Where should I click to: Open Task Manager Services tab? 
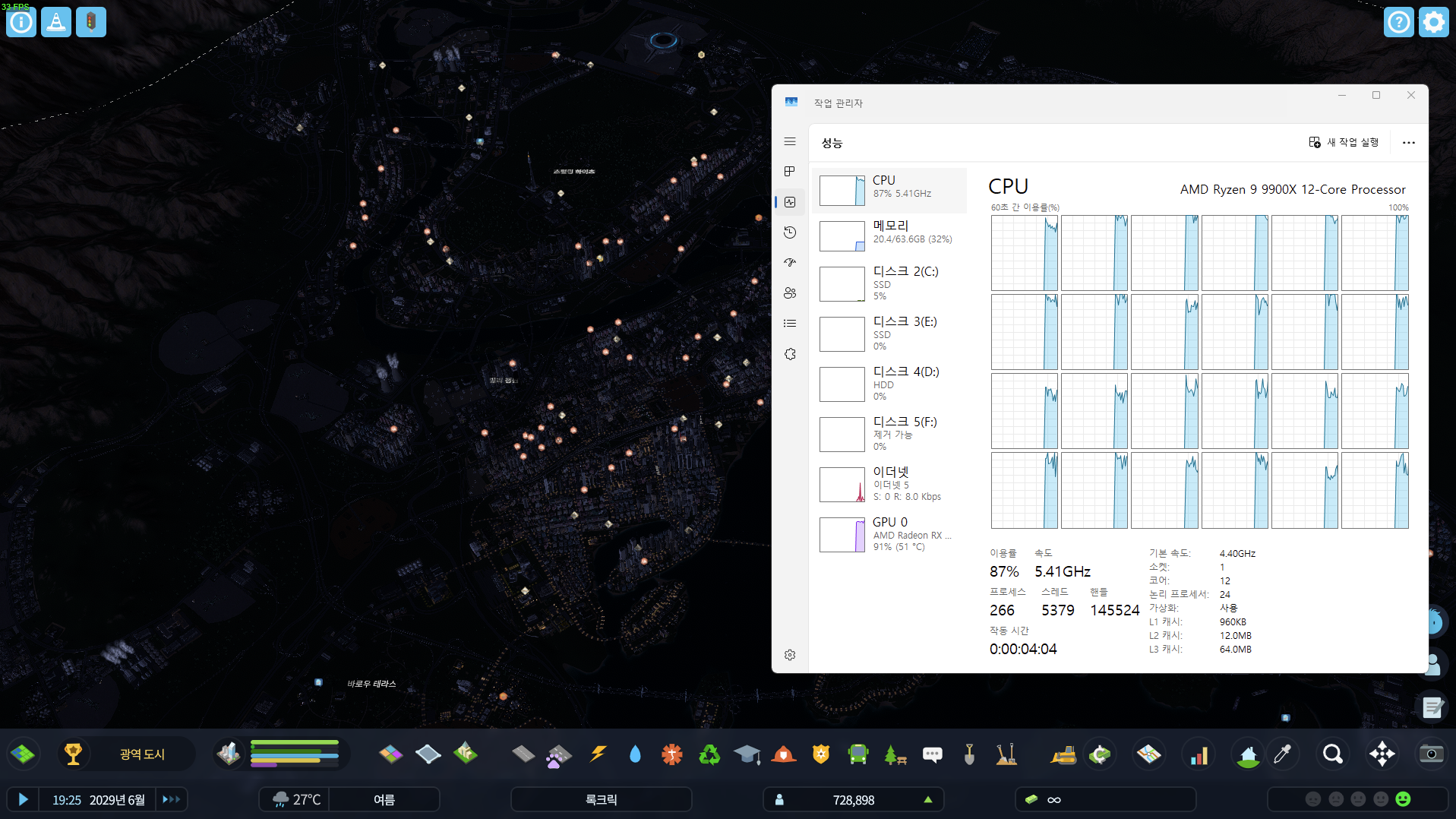click(790, 354)
